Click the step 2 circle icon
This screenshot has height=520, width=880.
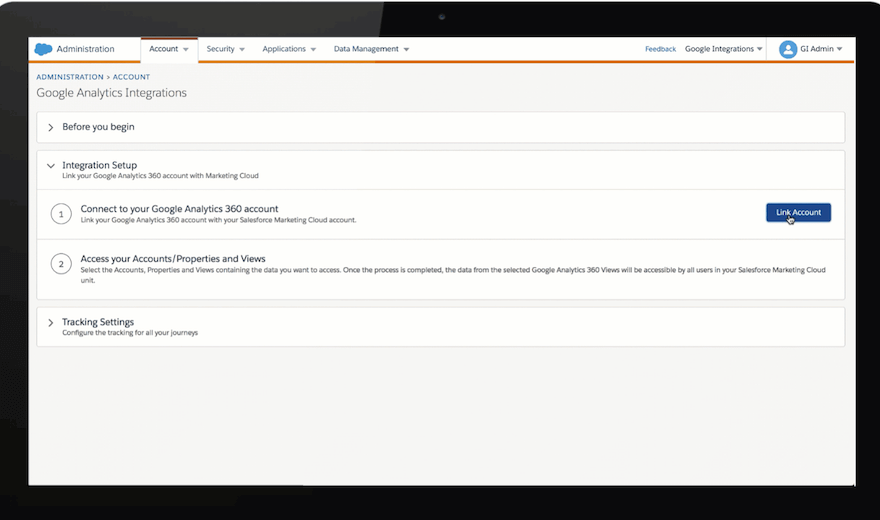62,264
